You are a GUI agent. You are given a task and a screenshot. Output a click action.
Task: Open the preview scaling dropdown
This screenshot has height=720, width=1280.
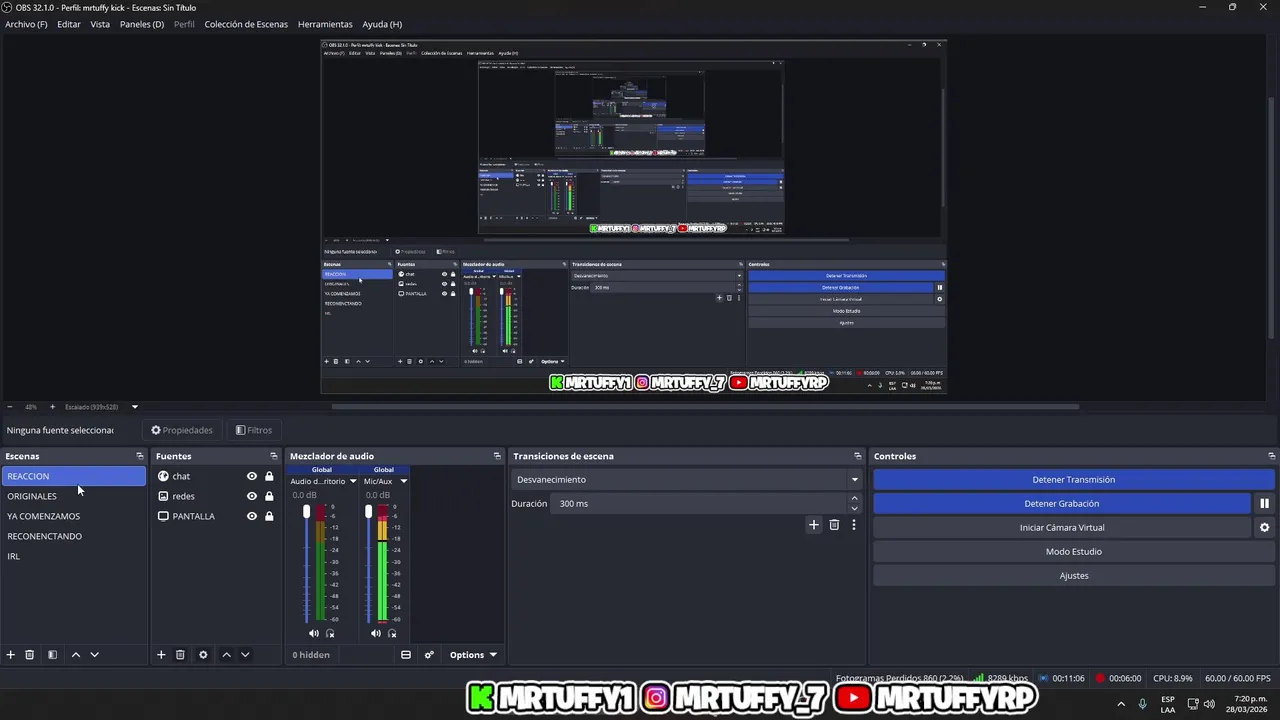[134, 407]
